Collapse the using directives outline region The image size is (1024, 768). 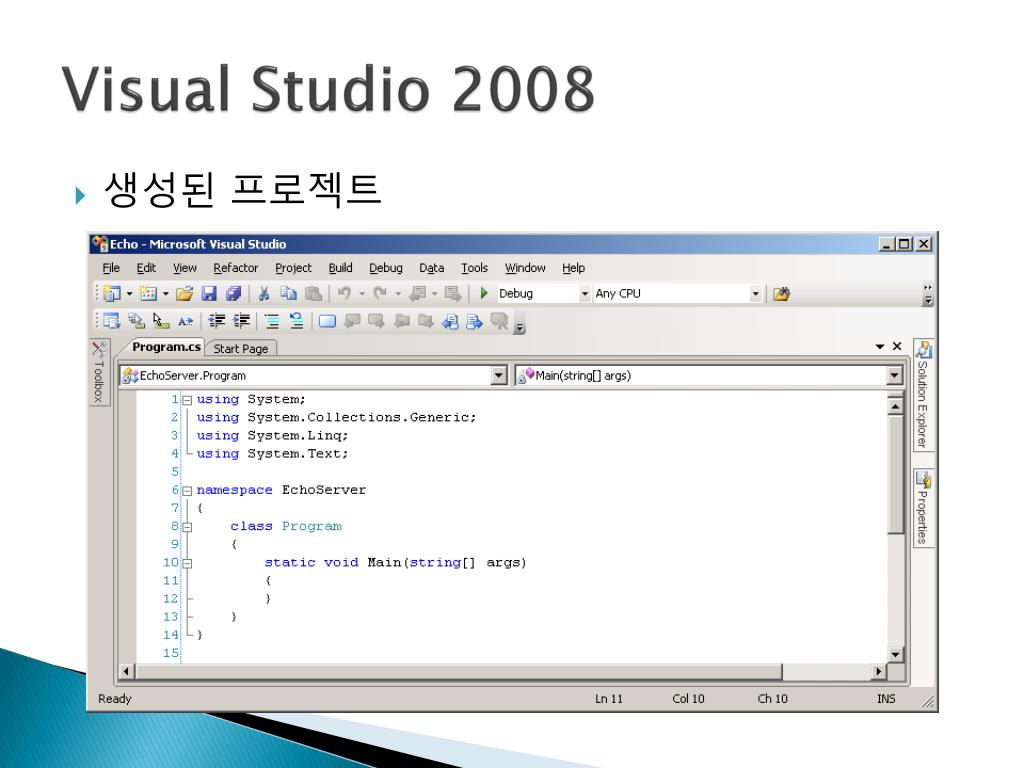(187, 400)
